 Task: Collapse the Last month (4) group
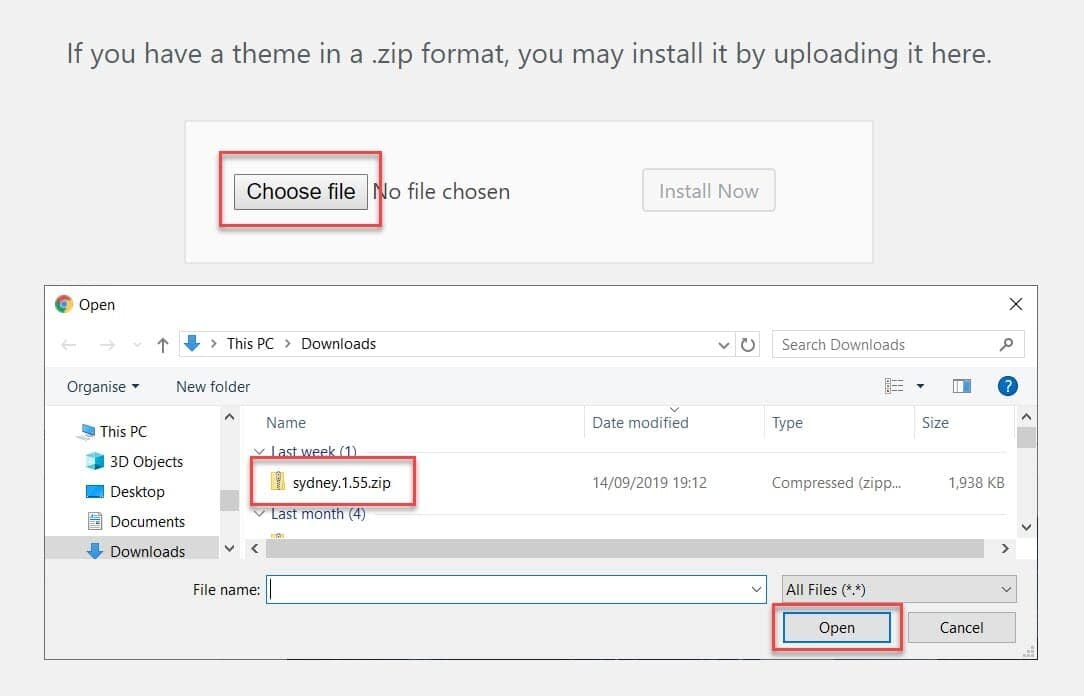pyautogui.click(x=260, y=514)
